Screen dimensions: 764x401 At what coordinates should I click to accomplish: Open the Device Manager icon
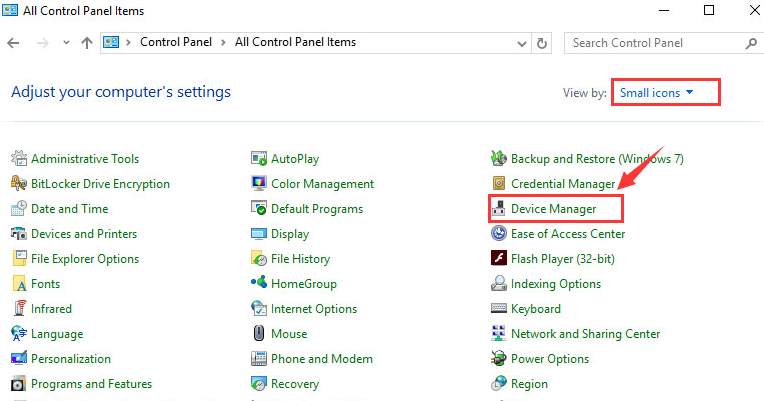498,209
